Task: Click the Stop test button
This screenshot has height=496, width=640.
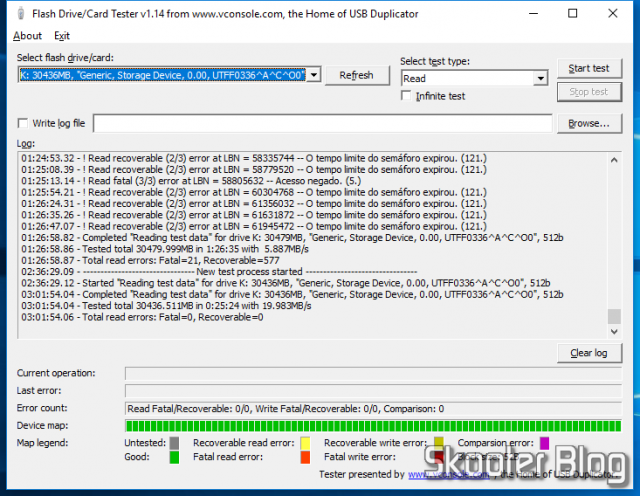Action: tap(589, 92)
